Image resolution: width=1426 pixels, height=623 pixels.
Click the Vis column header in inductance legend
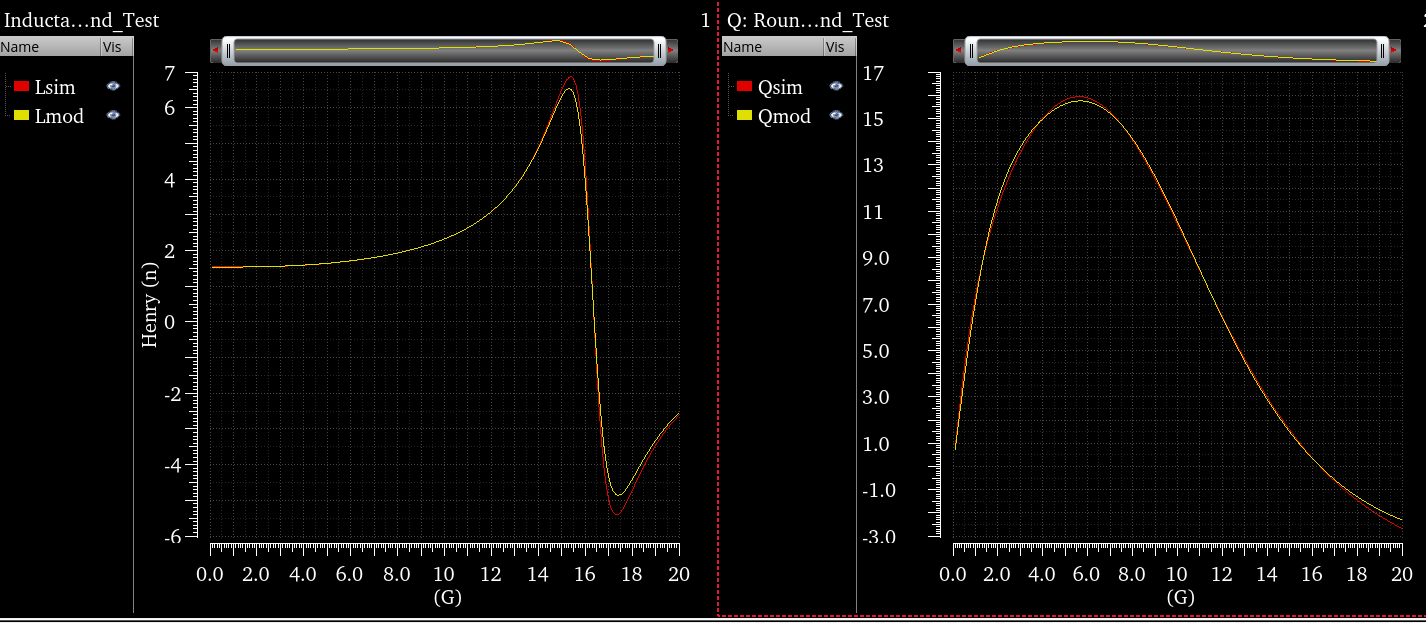tap(116, 47)
